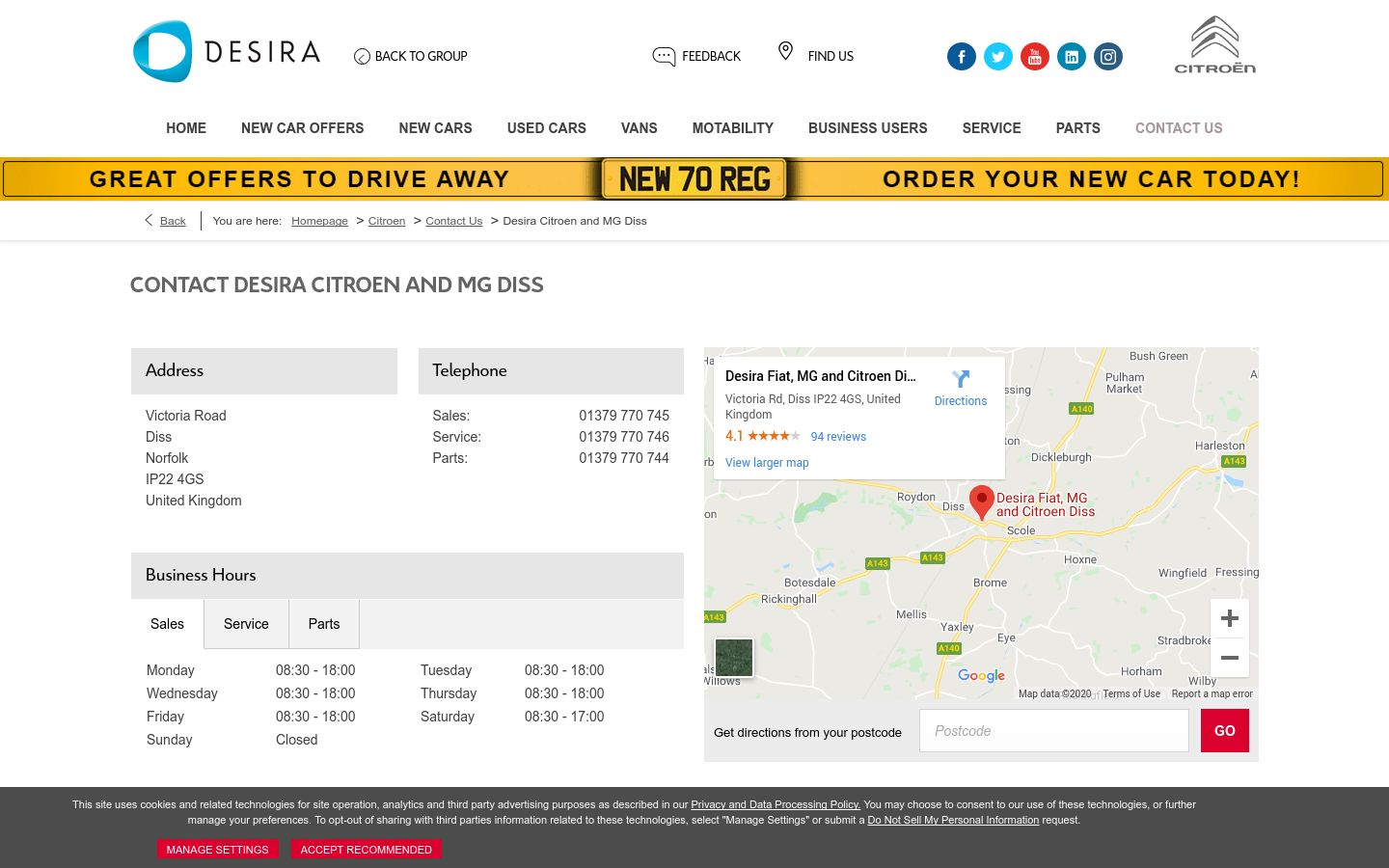1389x868 pixels.
Task: Click the Find Us link text
Action: tap(831, 57)
